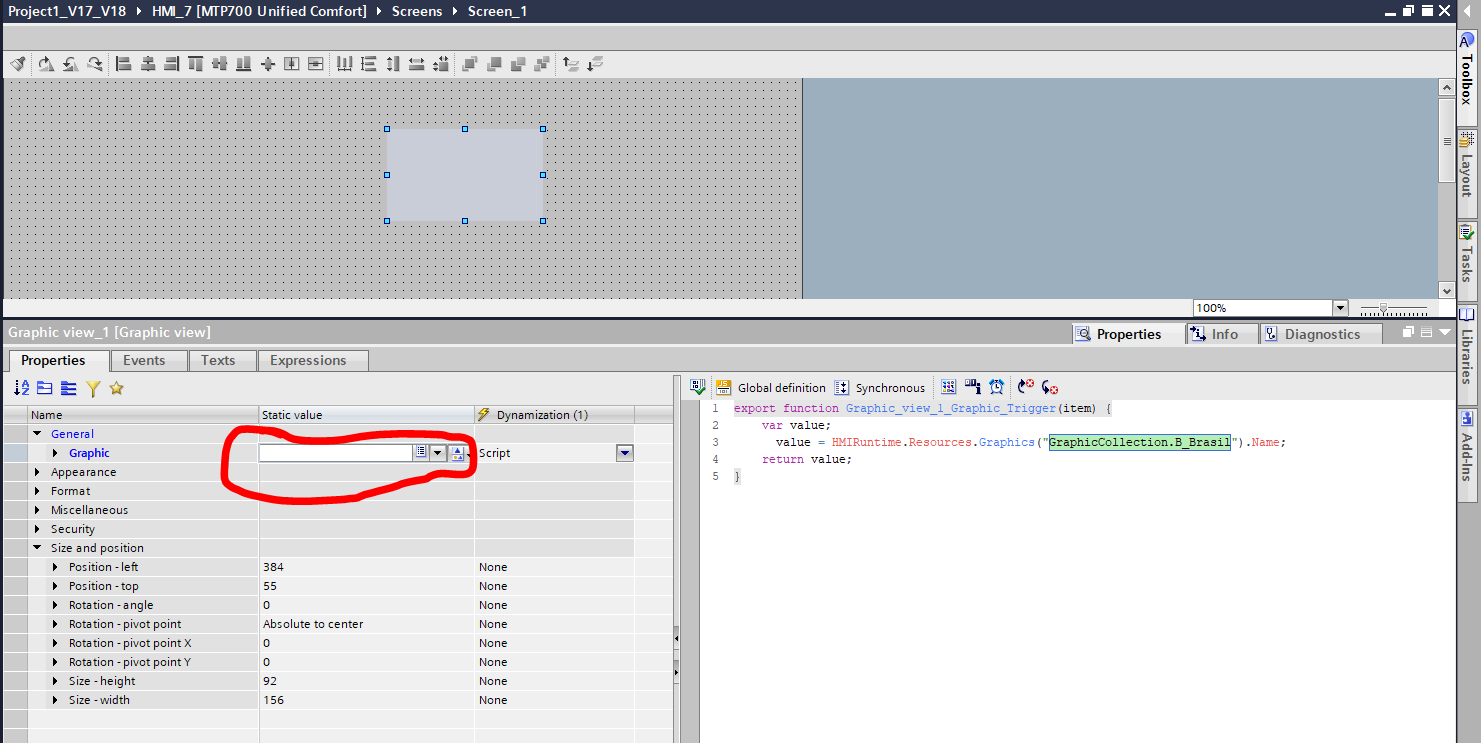Viewport: 1481px width, 743px height.
Task: Click the format painter brush icon
Action: (x=18, y=64)
